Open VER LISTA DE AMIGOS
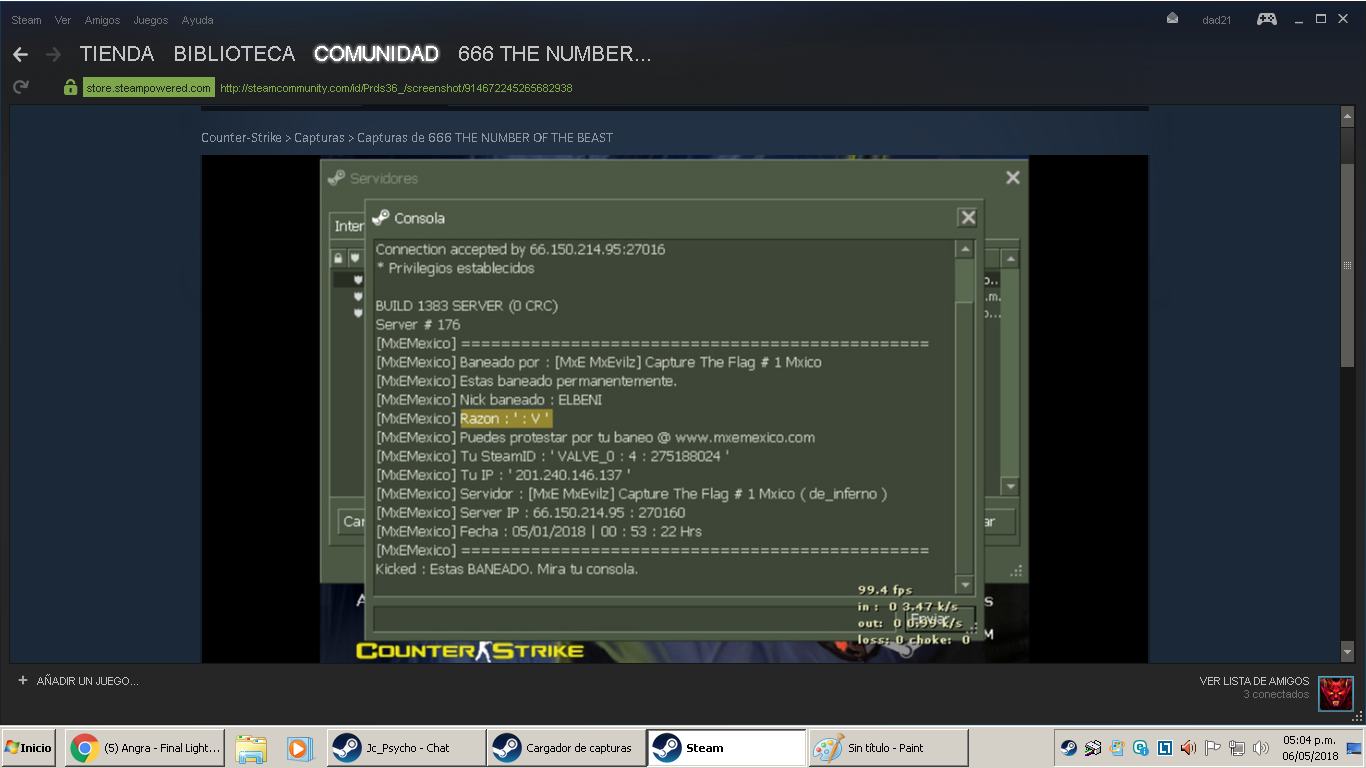This screenshot has height=768, width=1366. pyautogui.click(x=1254, y=681)
